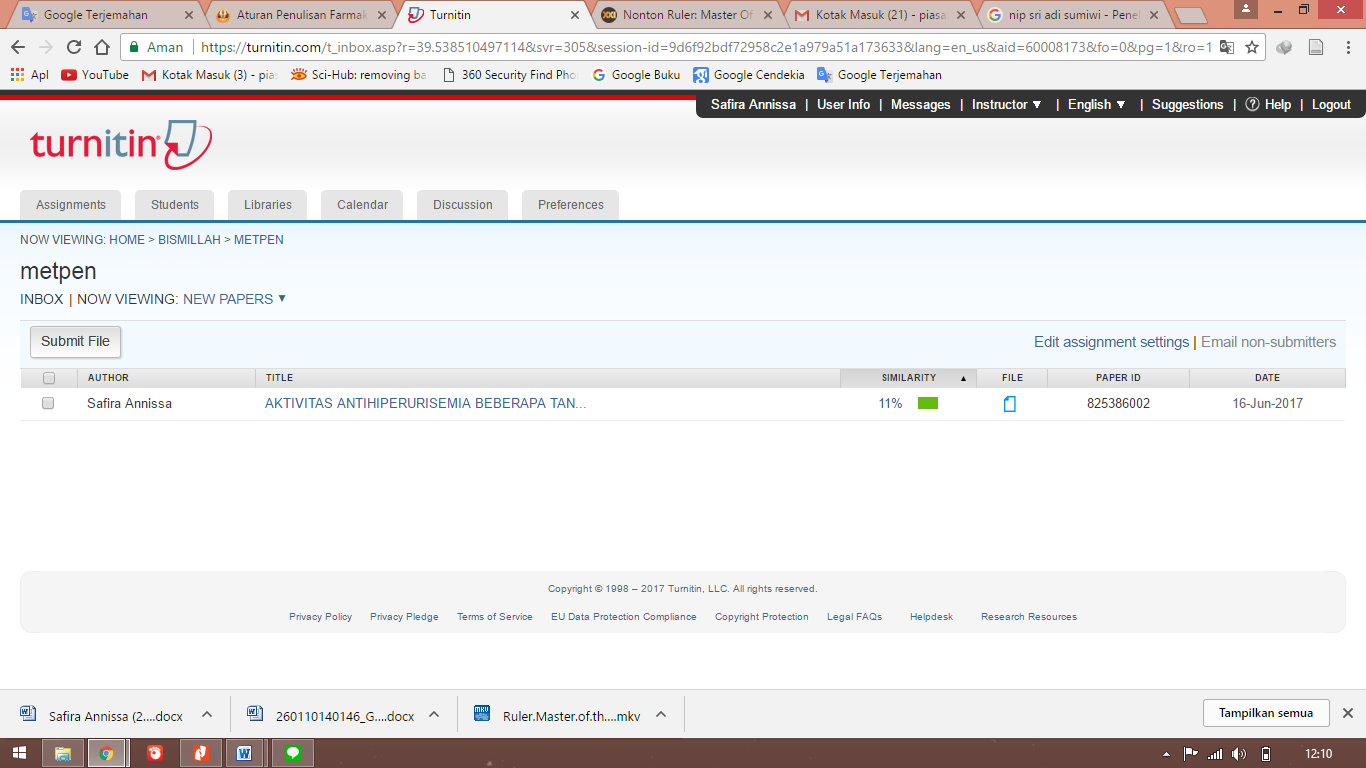Switch to Chrome in the taskbar
The width and height of the screenshot is (1366, 768).
pos(107,753)
